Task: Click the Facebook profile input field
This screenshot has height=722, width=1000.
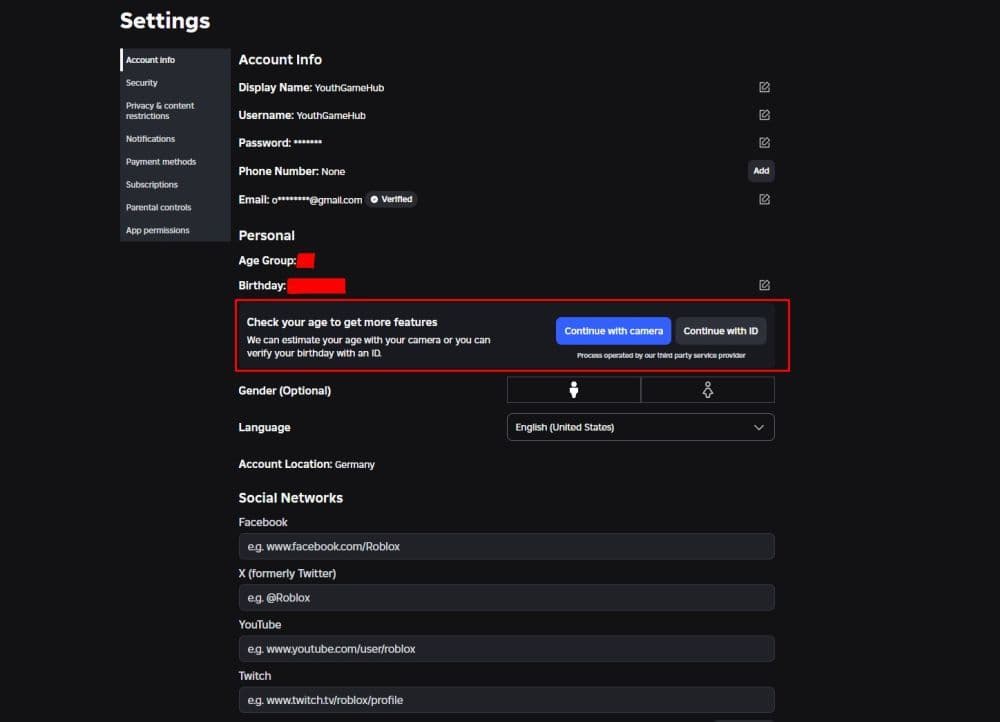Action: coord(506,546)
